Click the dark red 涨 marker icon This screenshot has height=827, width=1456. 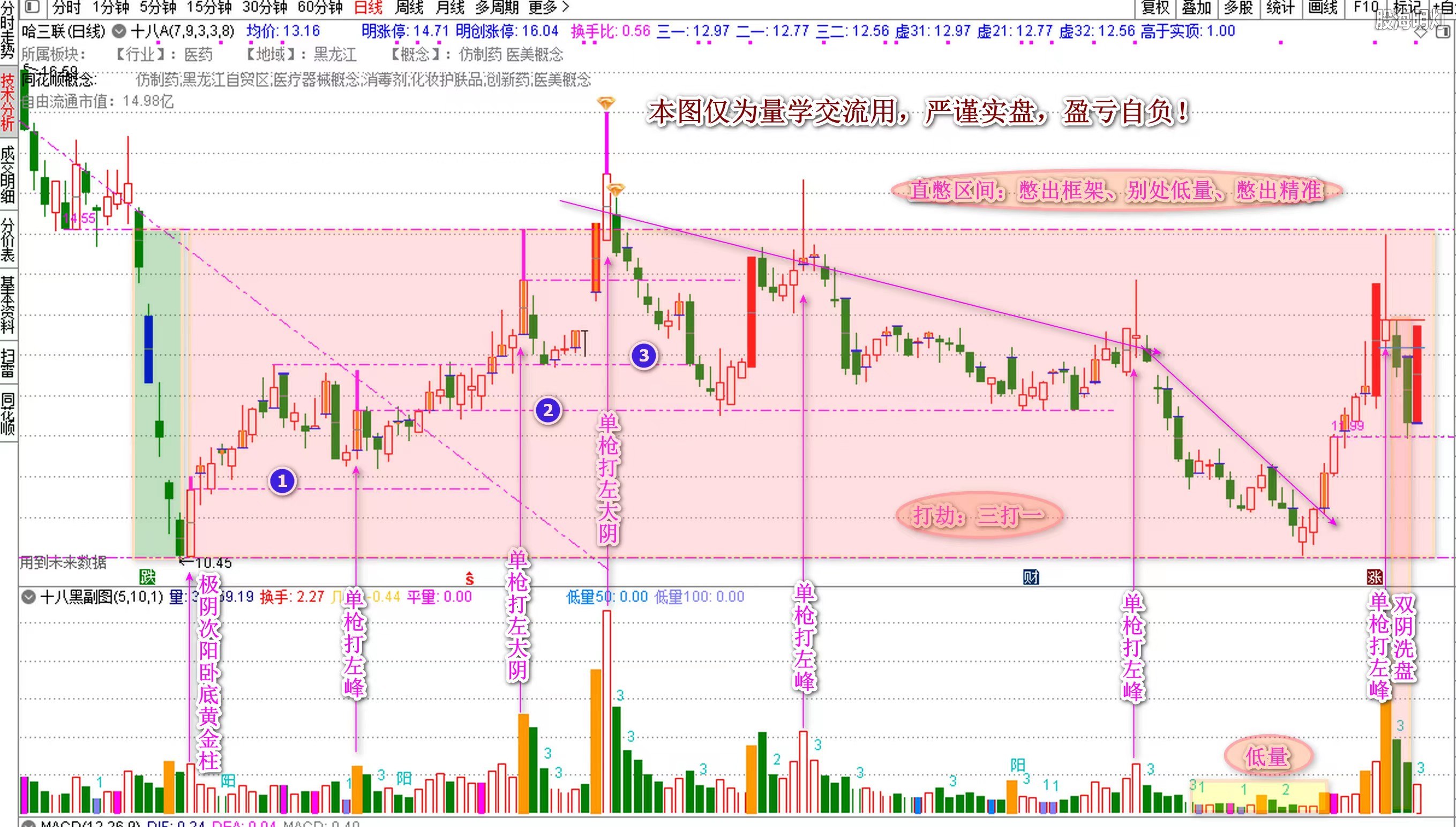point(1374,577)
